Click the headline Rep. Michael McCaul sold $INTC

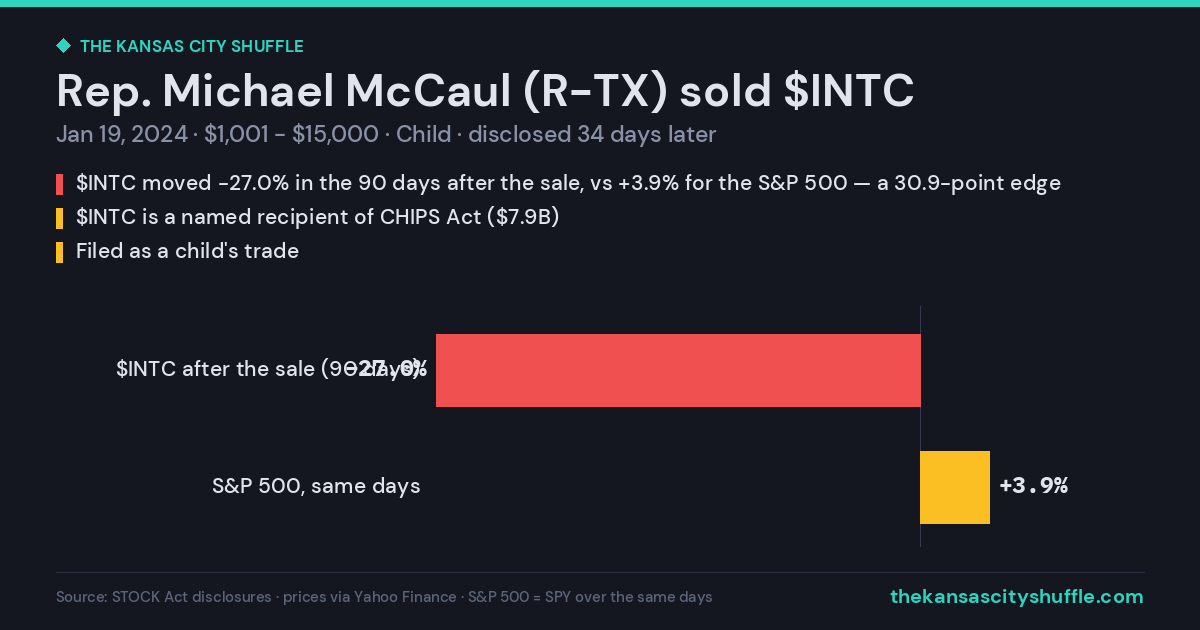[485, 91]
